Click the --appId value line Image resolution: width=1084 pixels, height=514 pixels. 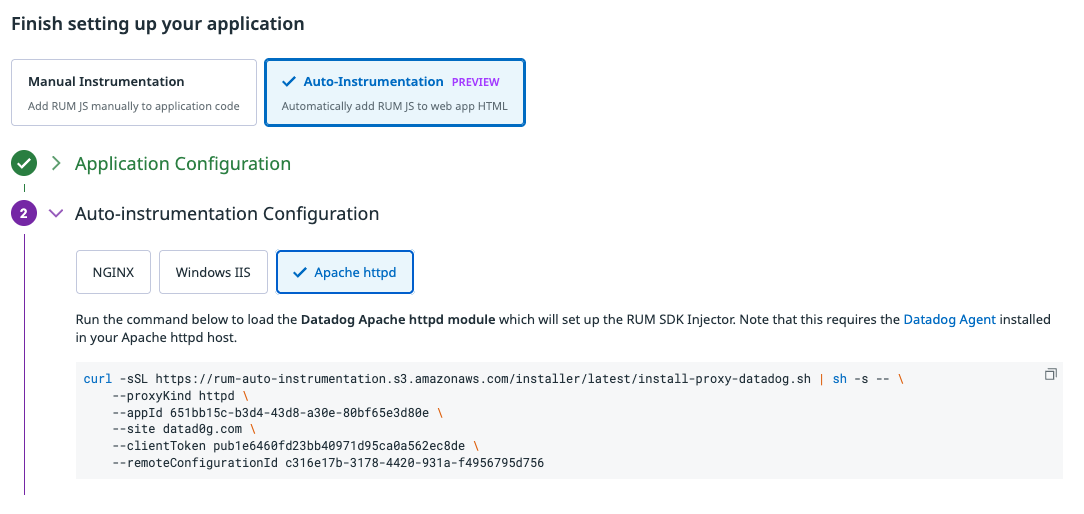(277, 413)
